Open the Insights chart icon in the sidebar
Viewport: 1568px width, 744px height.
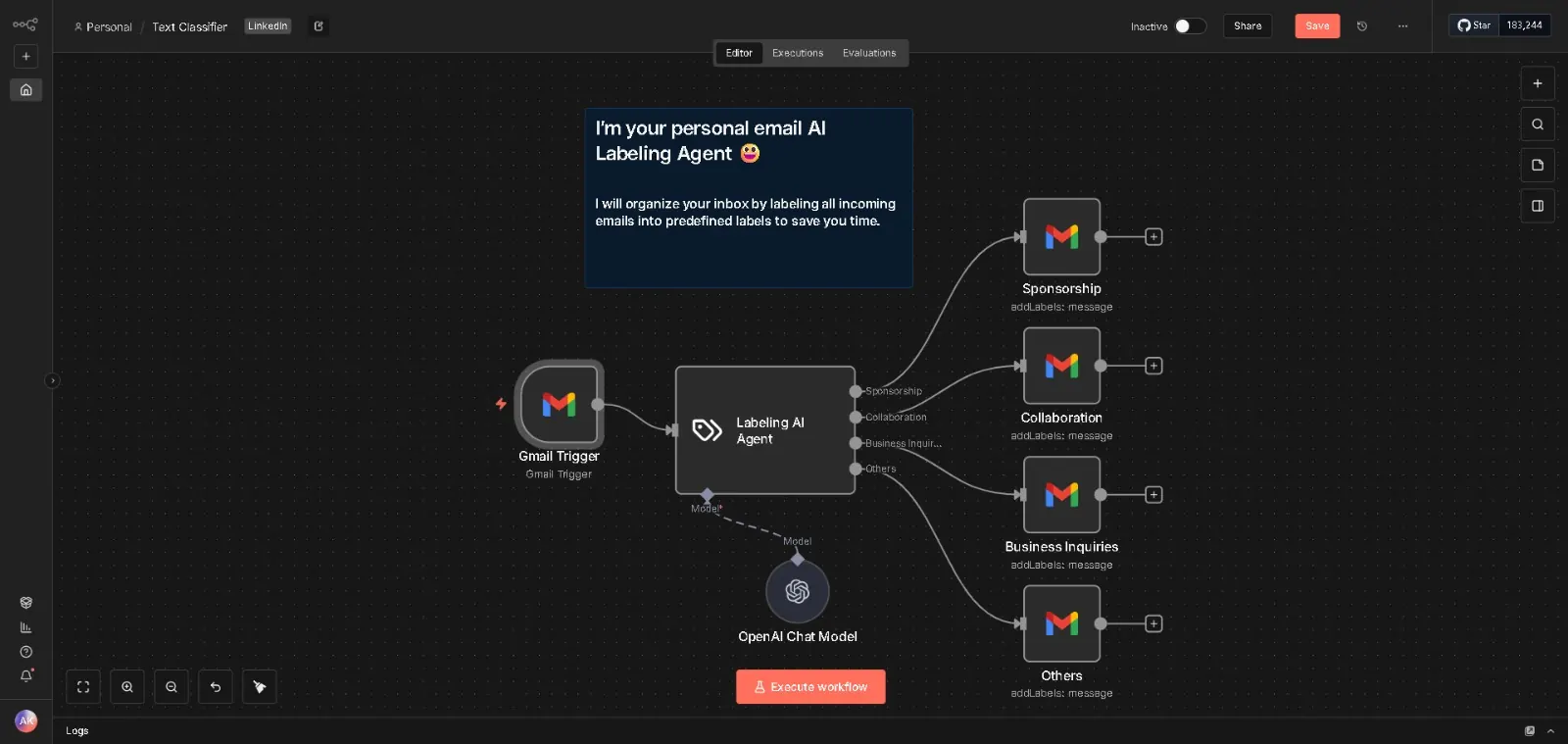(26, 627)
